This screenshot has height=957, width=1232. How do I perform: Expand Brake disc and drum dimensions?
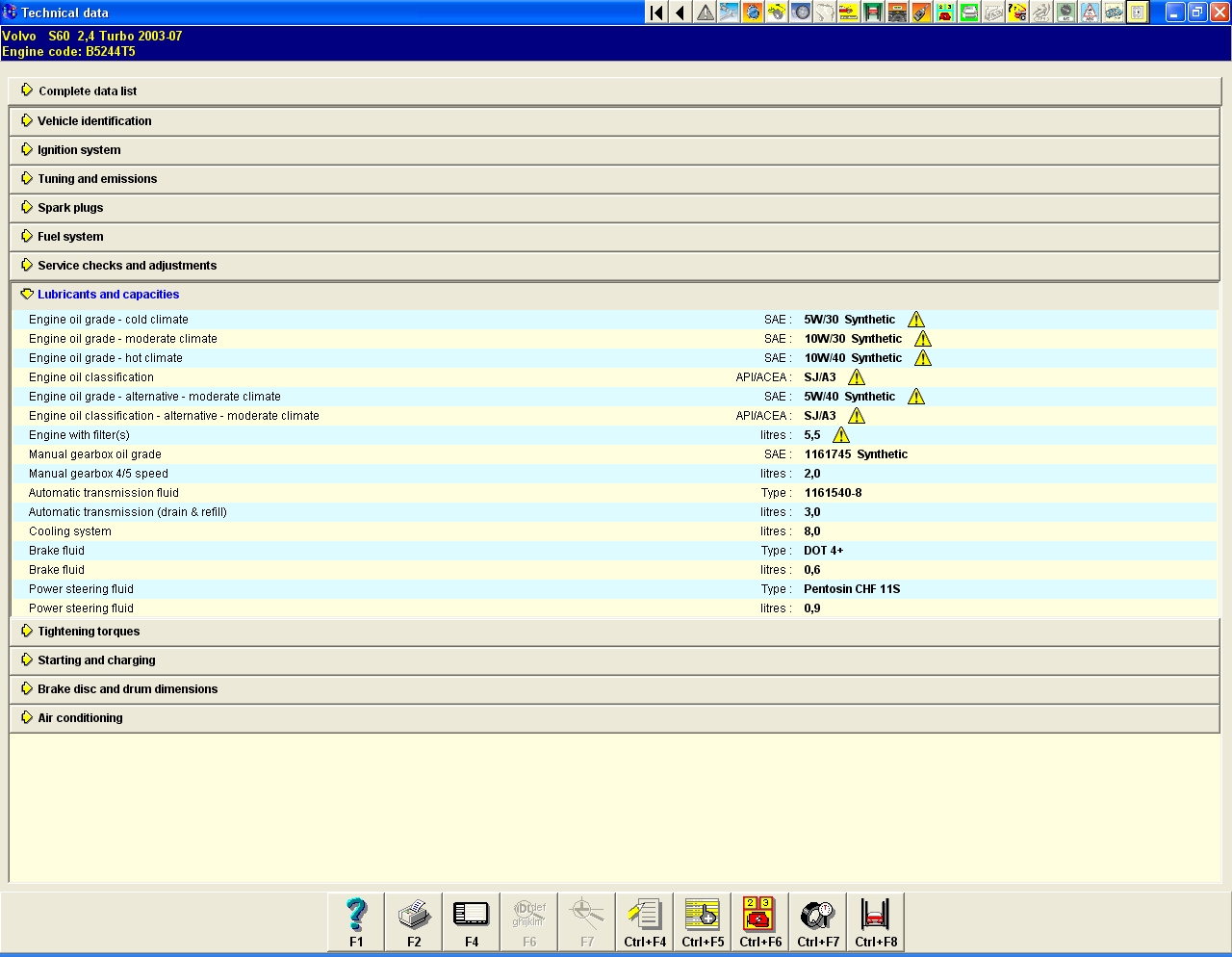(x=615, y=689)
